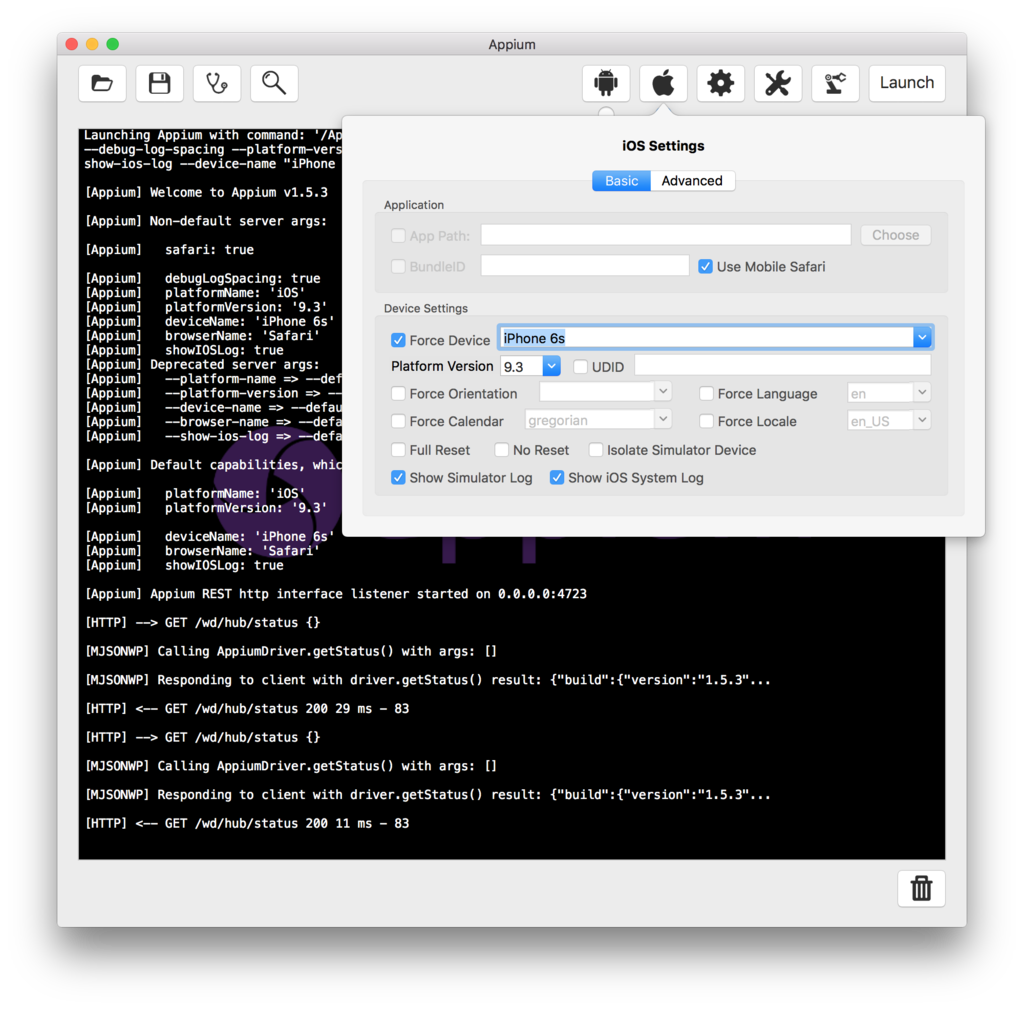Click the iPhone 6s device name field

point(706,338)
